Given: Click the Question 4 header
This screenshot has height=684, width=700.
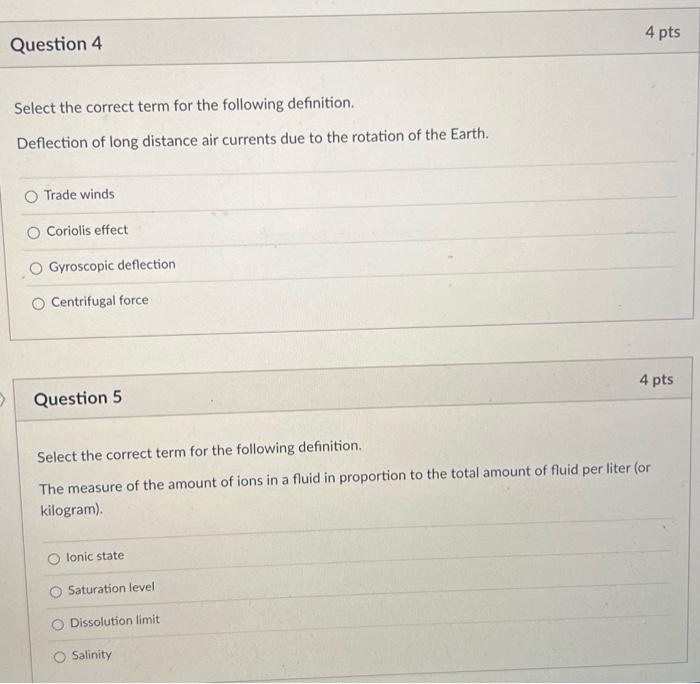Looking at the screenshot, I should tap(56, 44).
